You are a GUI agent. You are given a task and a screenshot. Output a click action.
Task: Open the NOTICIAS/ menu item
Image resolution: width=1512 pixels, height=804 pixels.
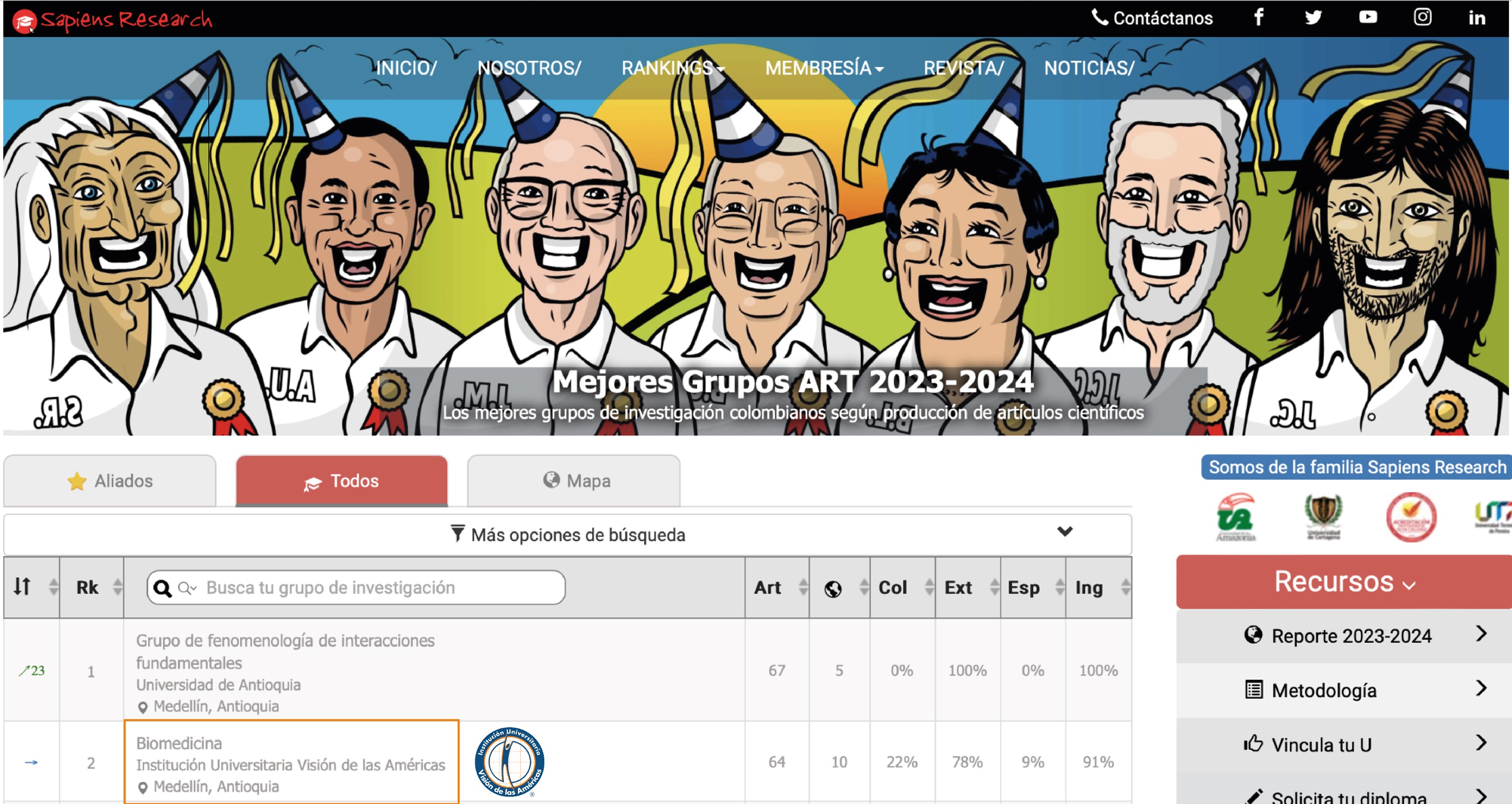(x=1089, y=68)
